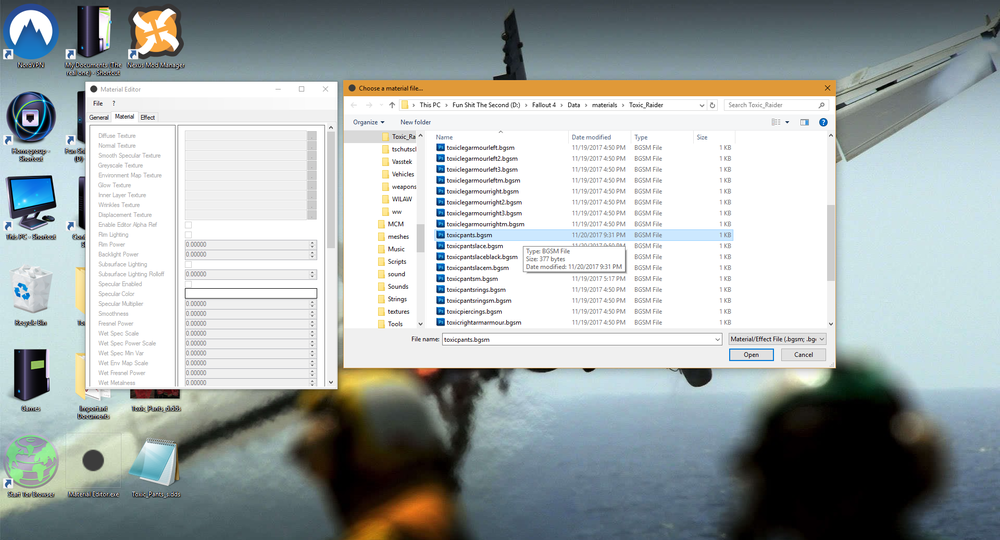The image size is (1000, 540).
Task: Select the meshes folder in the navigation tree
Action: (x=398, y=237)
